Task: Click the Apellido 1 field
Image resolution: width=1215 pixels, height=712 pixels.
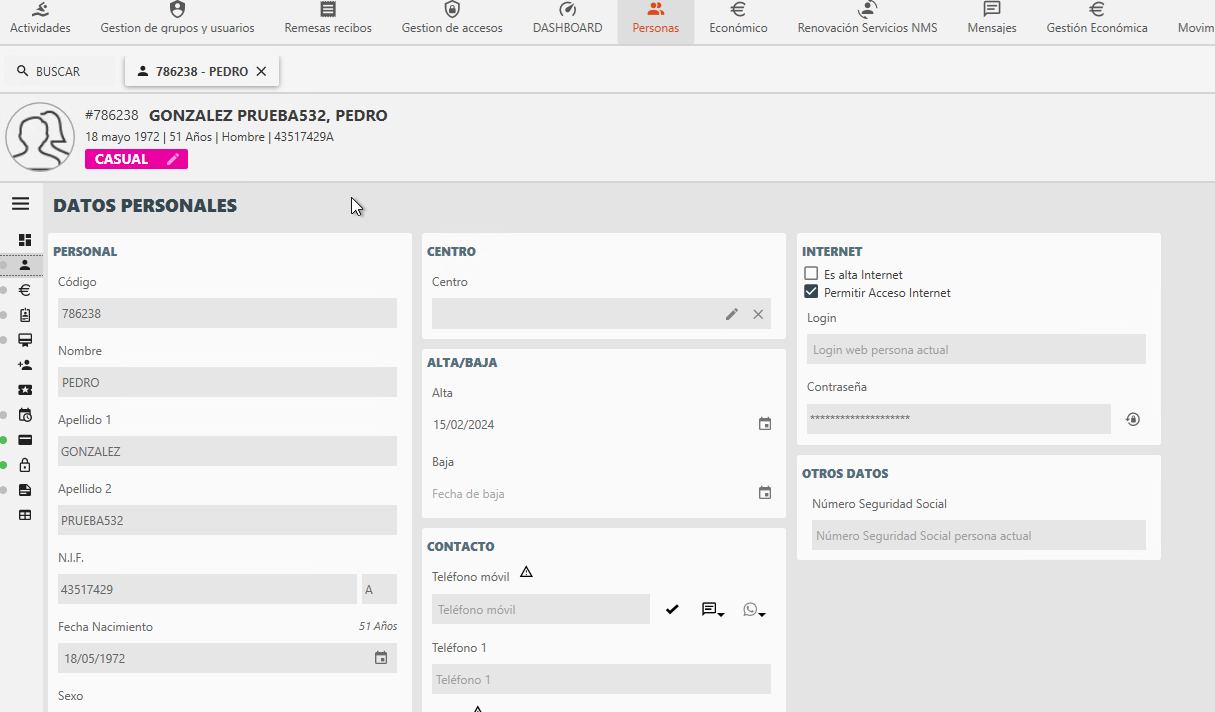Action: tap(227, 451)
